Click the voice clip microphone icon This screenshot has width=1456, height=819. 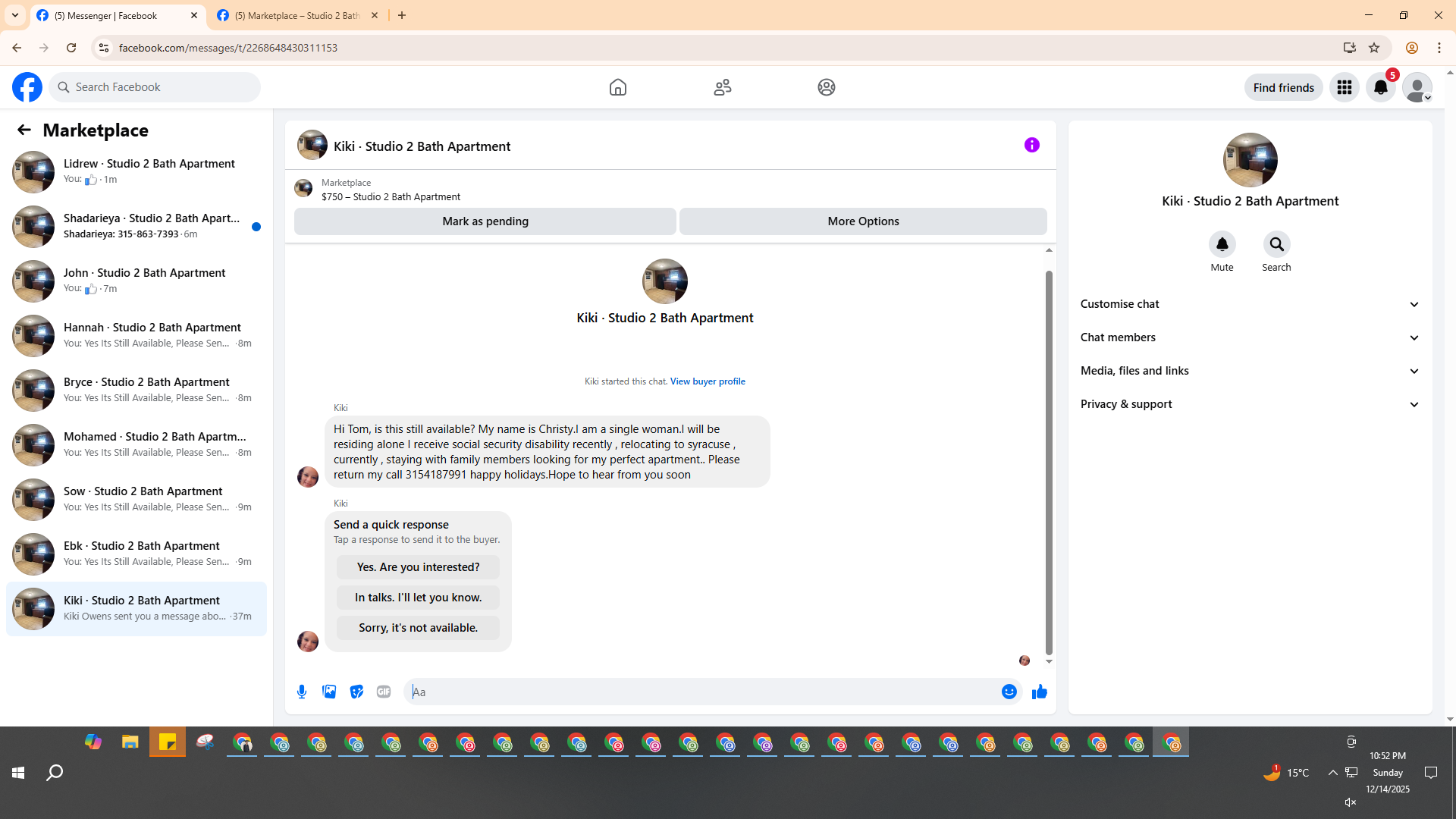pos(302,692)
